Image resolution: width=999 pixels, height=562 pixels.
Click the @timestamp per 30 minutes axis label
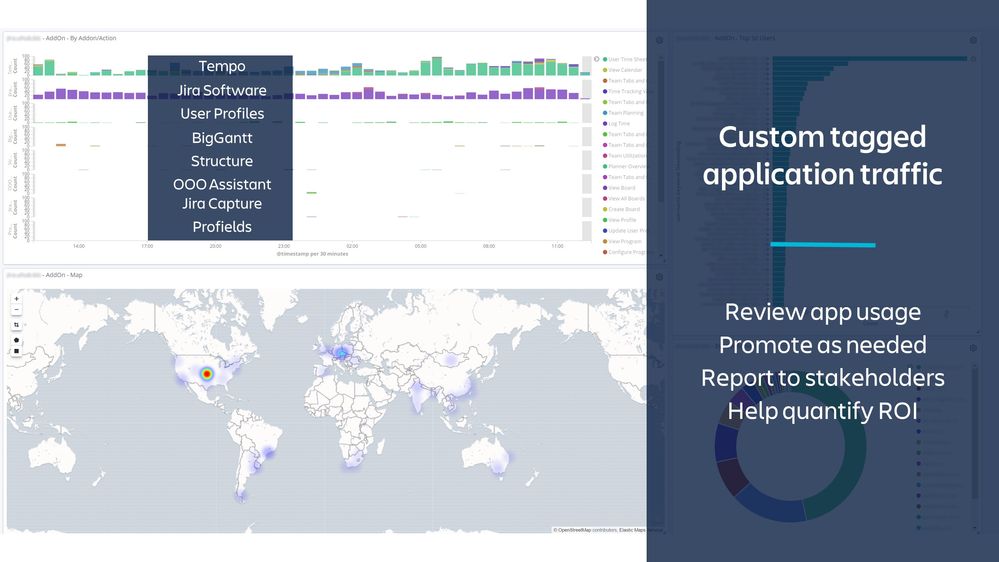312,254
